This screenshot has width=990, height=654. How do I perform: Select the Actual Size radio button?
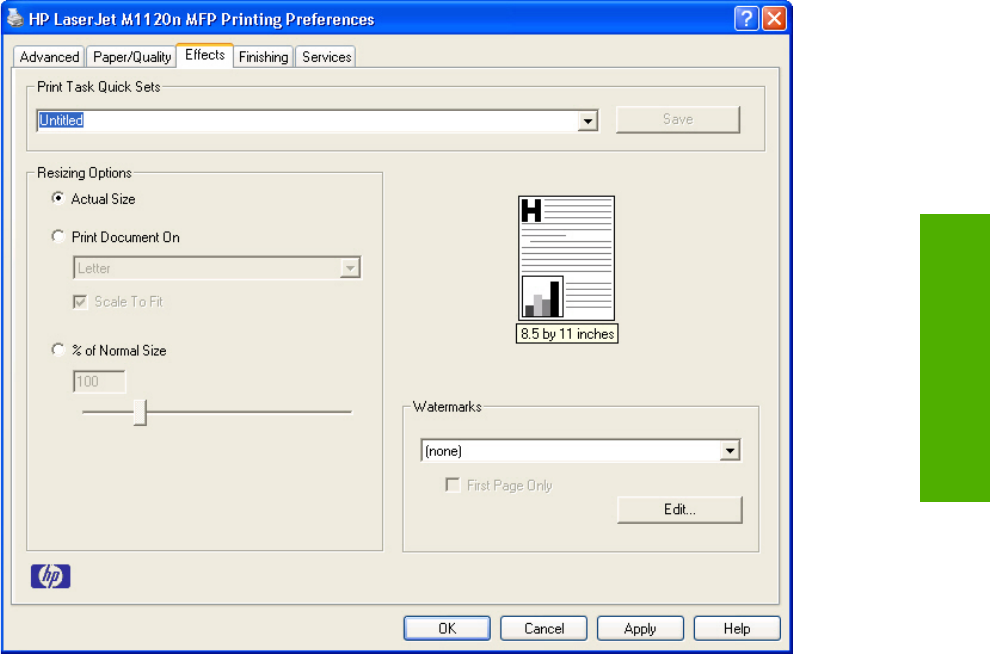pos(58,198)
